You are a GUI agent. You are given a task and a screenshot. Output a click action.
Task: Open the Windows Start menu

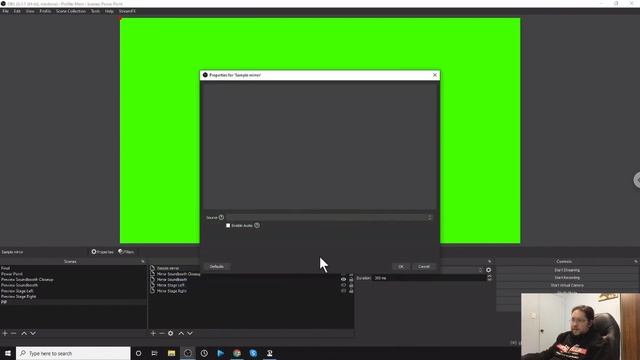pos(7,353)
